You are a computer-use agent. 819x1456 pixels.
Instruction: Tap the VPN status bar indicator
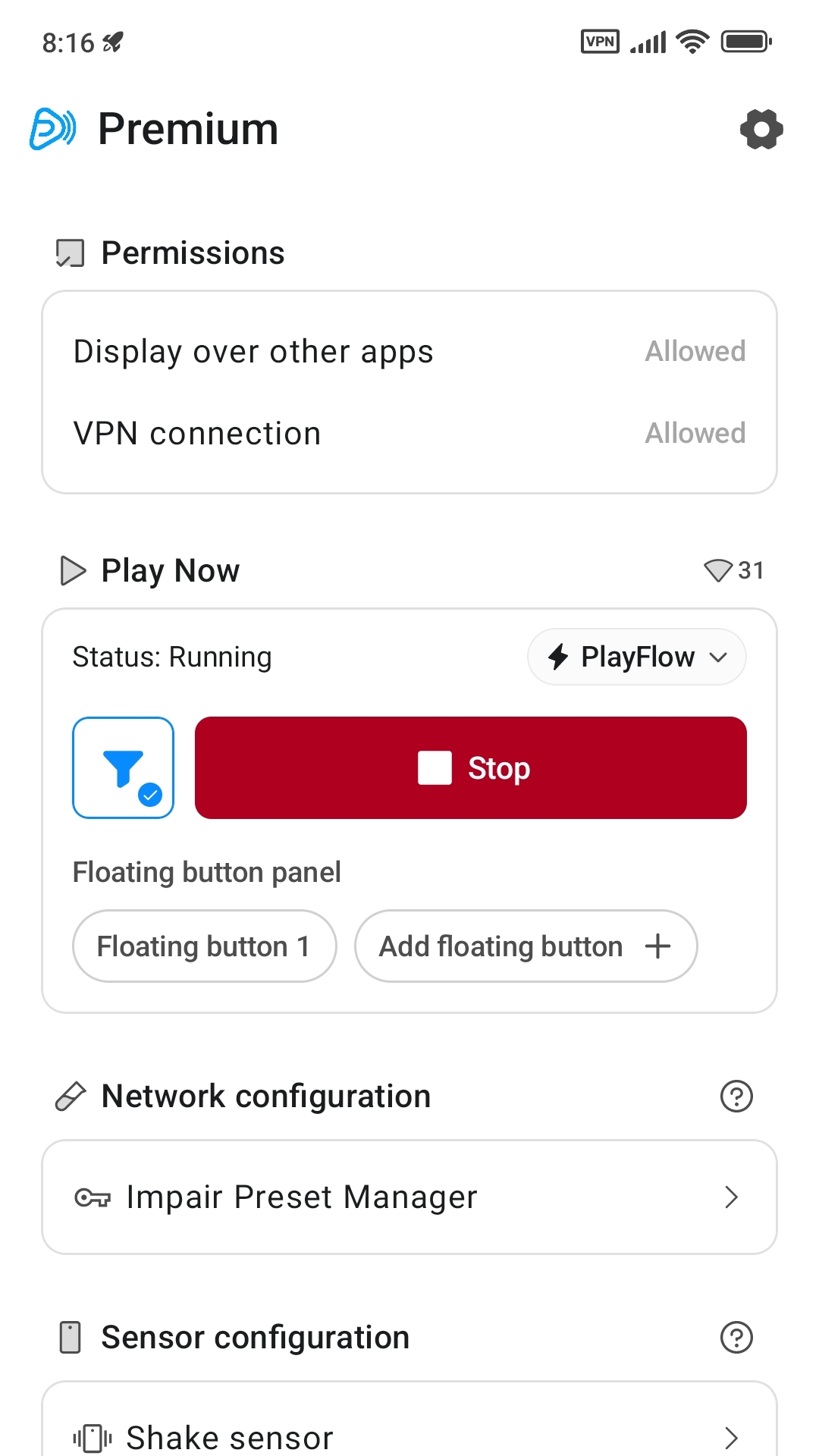(x=600, y=42)
